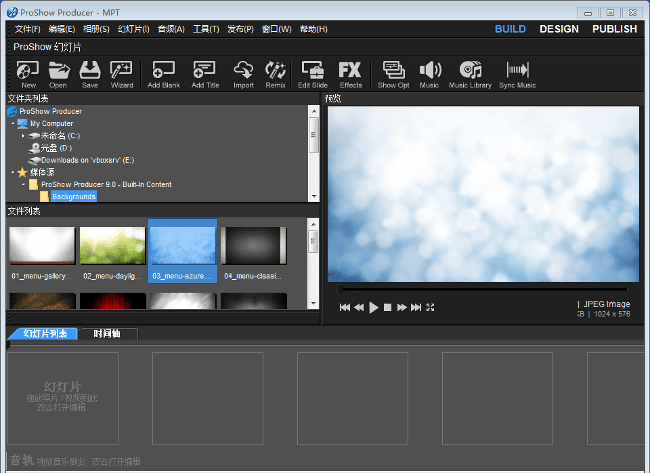The width and height of the screenshot is (650, 473).
Task: Click the Add Title slide icon
Action: click(204, 71)
